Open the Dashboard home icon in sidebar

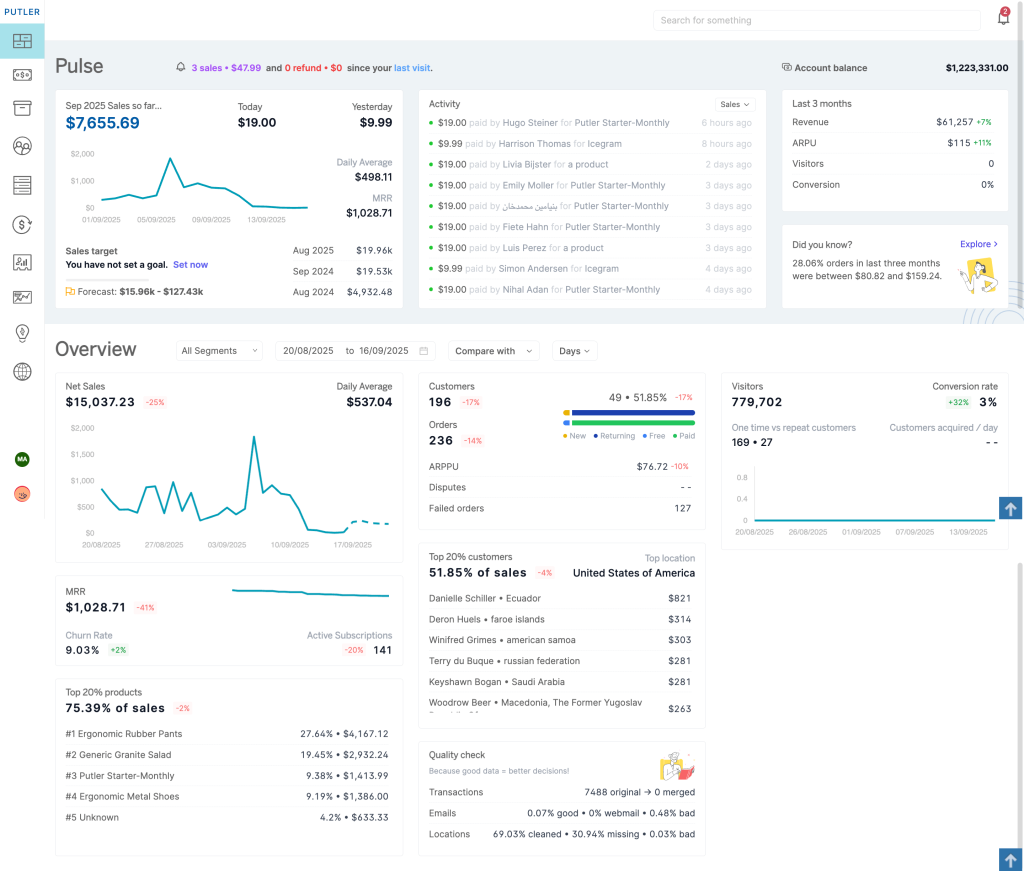coord(22,41)
